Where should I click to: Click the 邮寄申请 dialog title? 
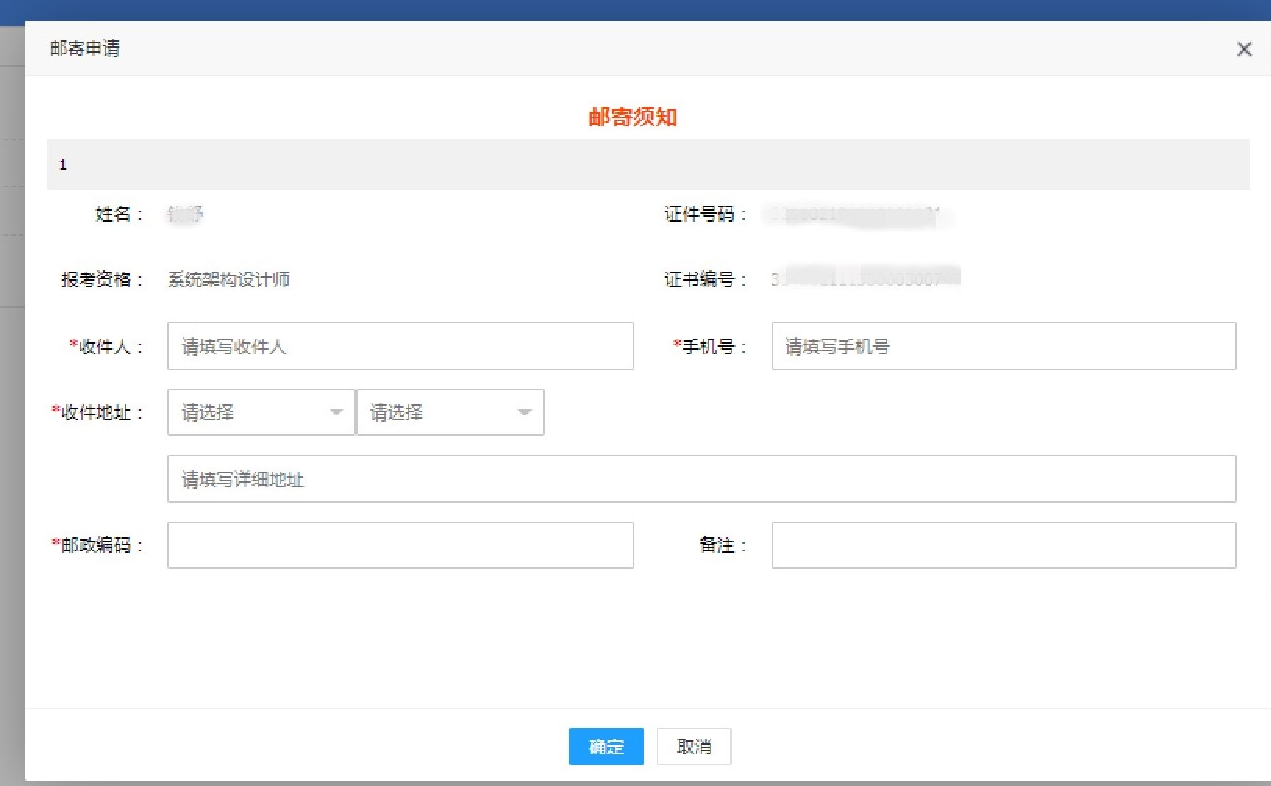click(85, 48)
